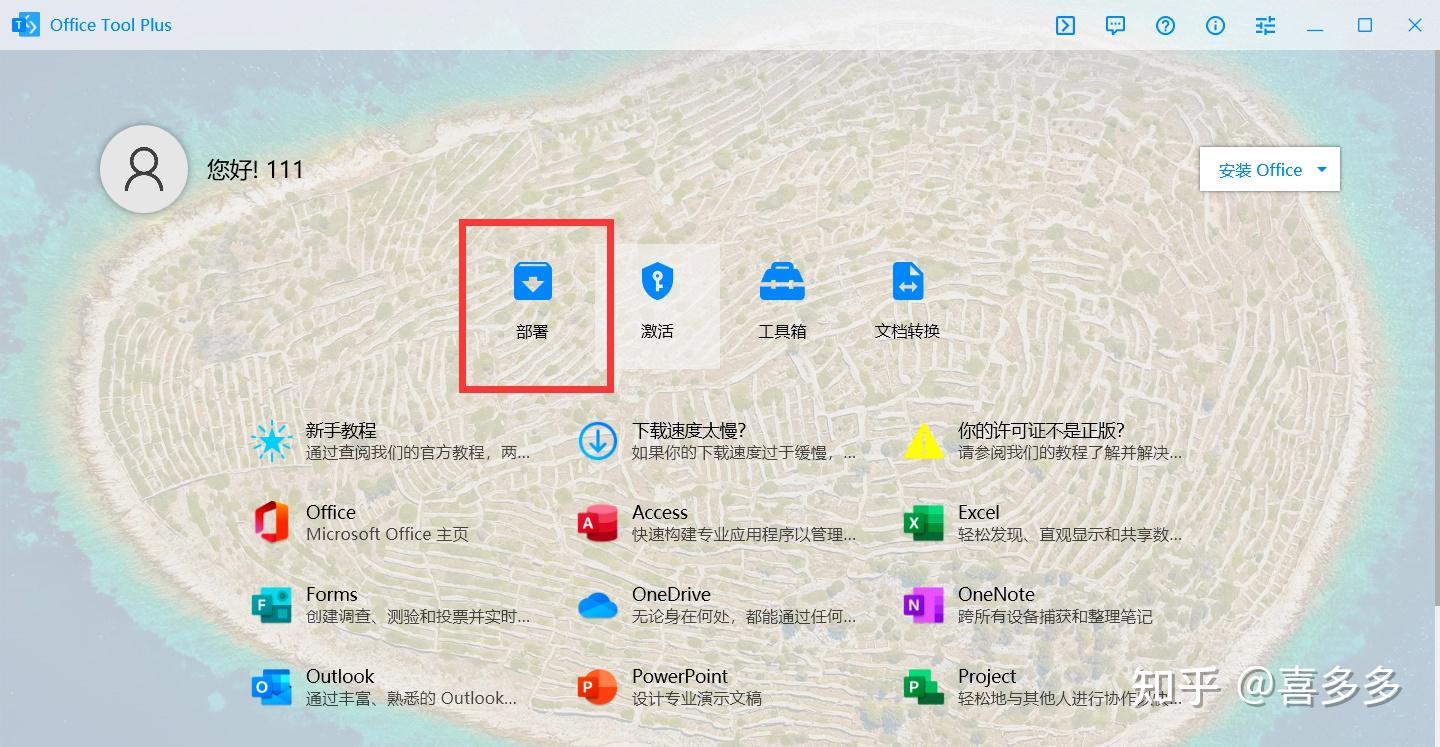
Task: Open the feedback chat icon
Action: coord(1116,26)
